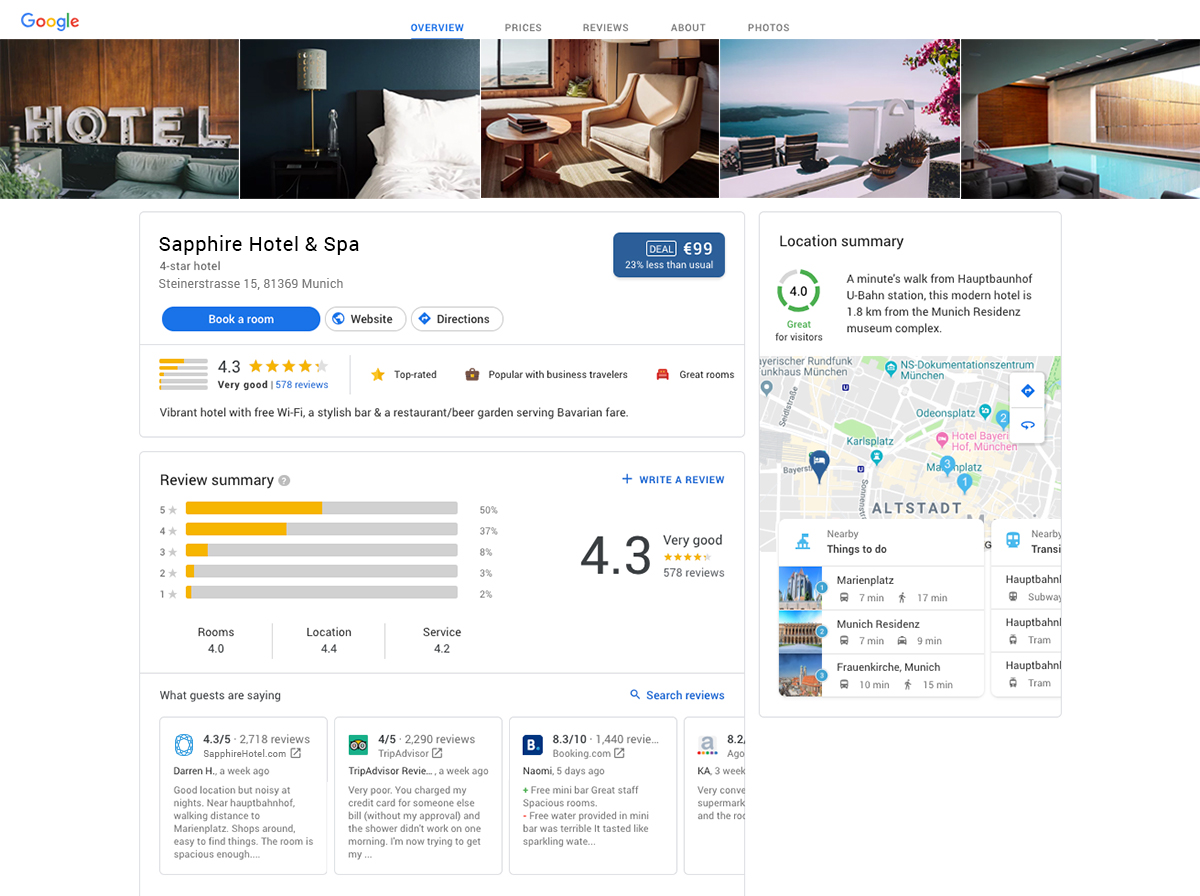The image size is (1200, 896).
Task: Click the Hotel Bayerischer Hof map pin
Action: tap(941, 440)
